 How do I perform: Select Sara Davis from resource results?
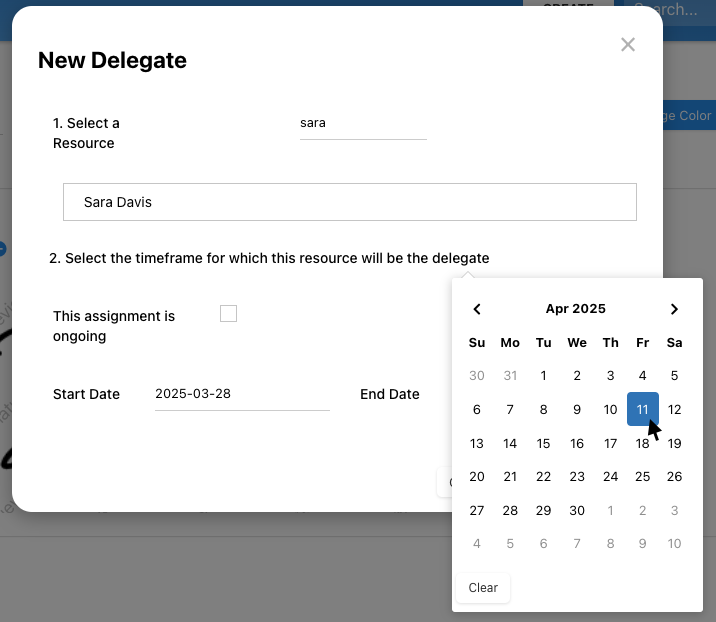tap(349, 202)
